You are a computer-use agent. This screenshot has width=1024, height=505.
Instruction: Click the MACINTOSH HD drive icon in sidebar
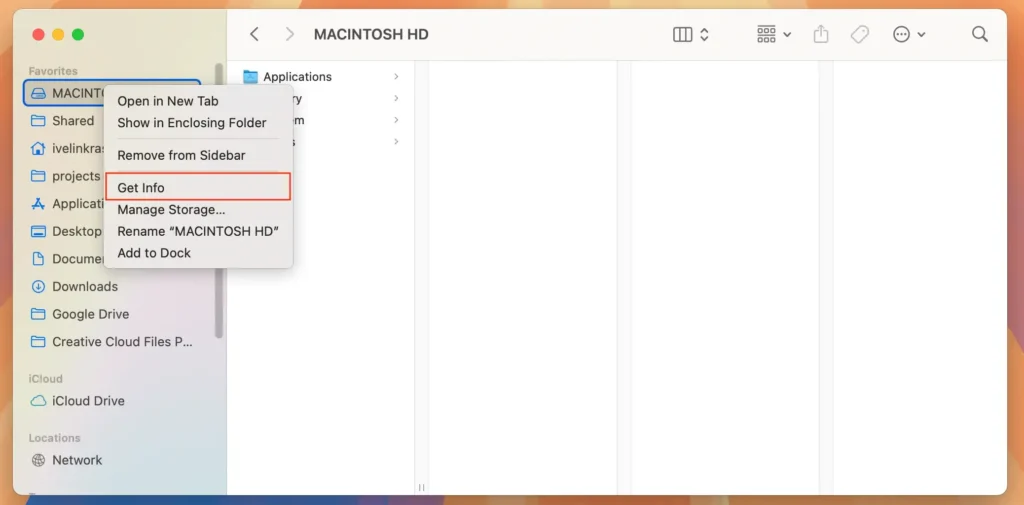tap(39, 93)
